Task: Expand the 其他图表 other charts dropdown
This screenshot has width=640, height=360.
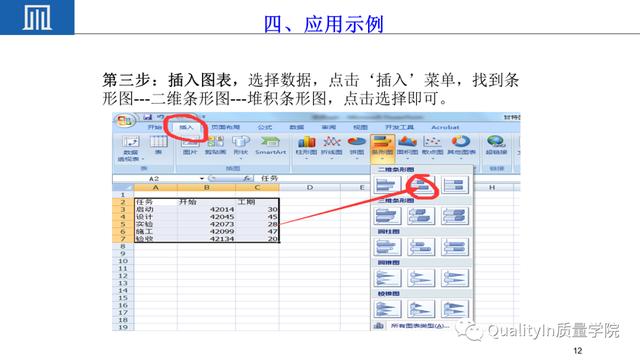Action: [x=461, y=159]
